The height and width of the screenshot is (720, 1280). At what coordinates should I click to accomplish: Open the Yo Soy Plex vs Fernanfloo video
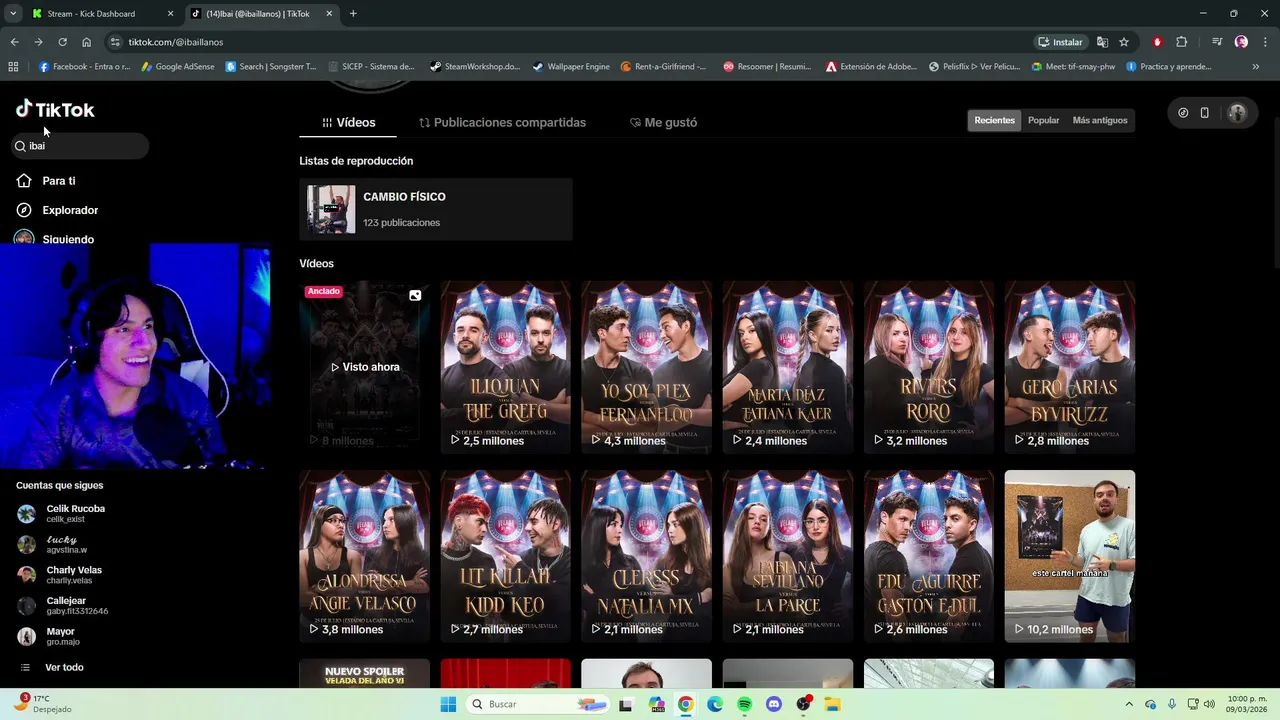click(x=647, y=367)
